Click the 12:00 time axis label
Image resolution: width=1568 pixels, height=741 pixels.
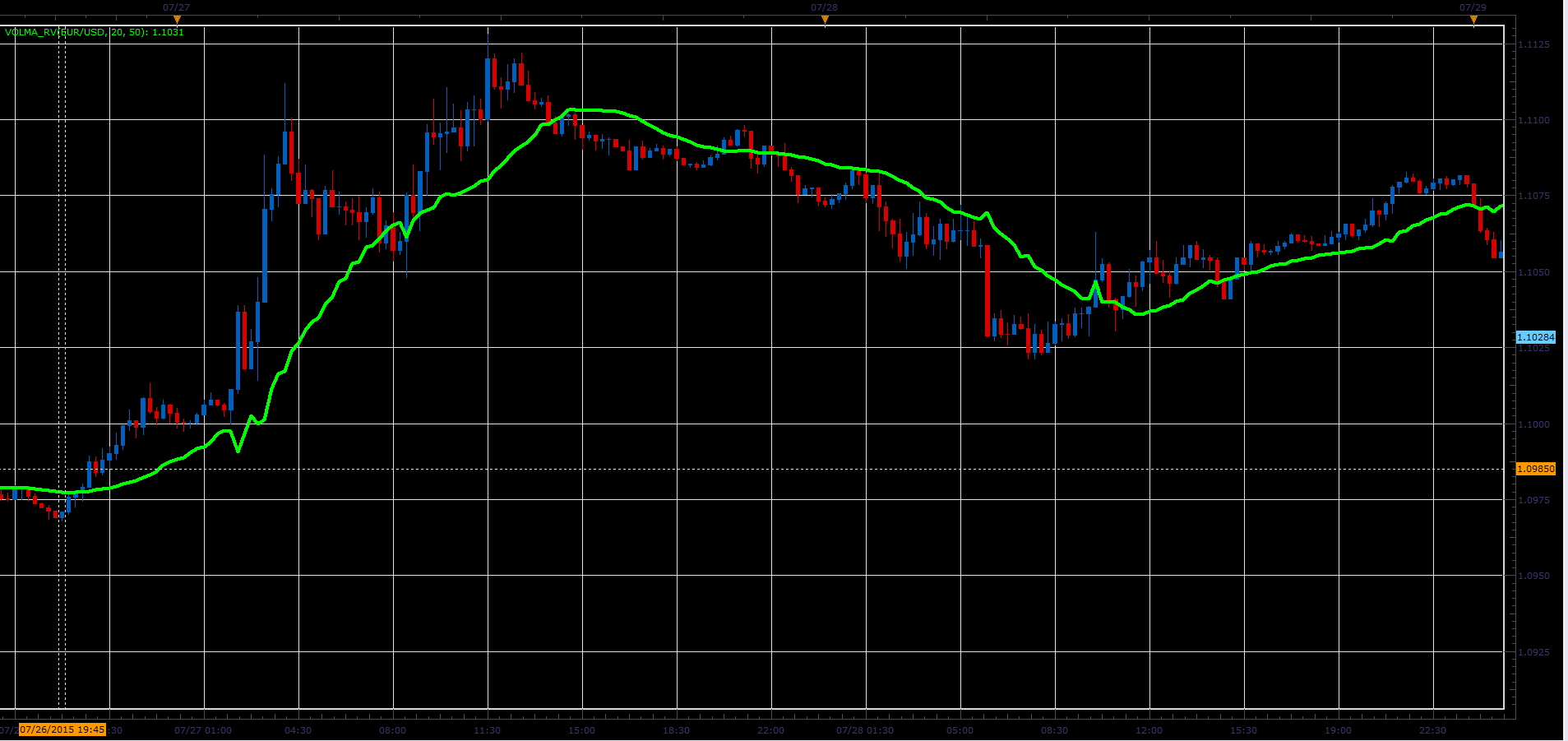[1149, 730]
